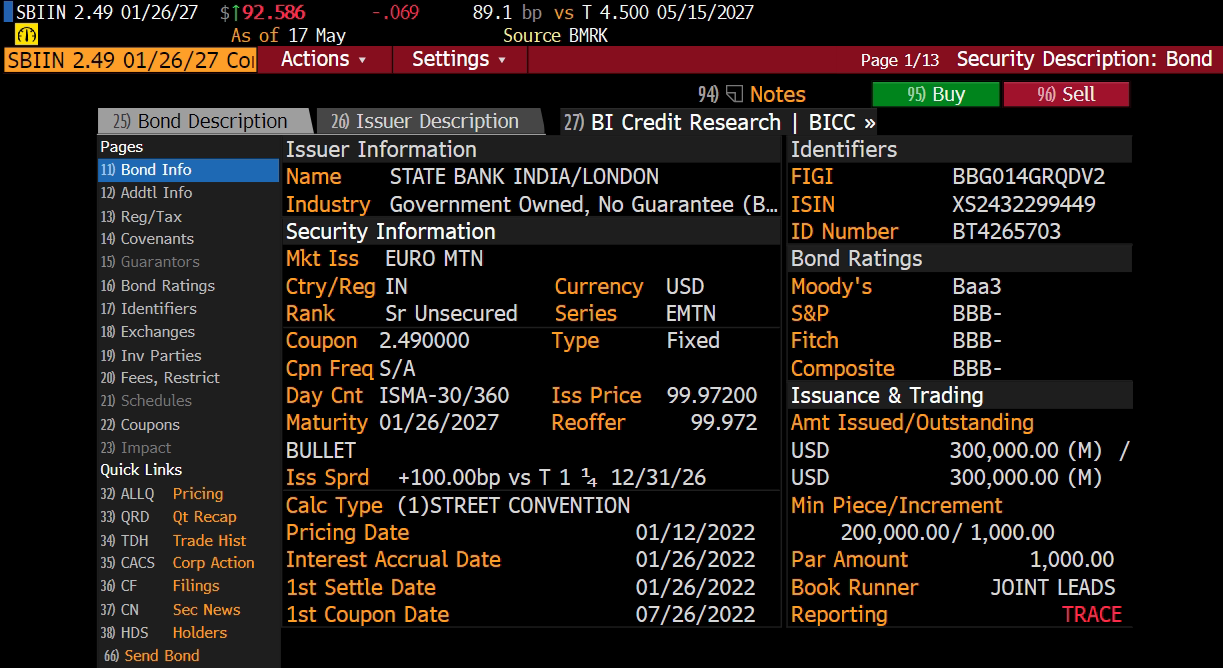Click the red Sell button
The width and height of the screenshot is (1223, 668).
tap(1066, 94)
